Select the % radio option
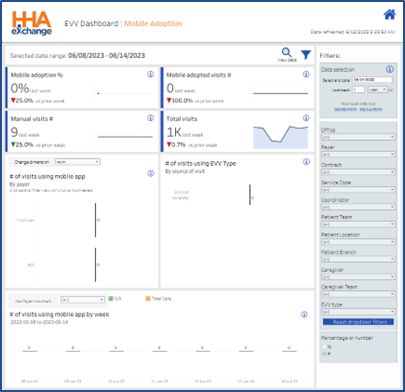This screenshot has width=405, height=392. point(324,347)
